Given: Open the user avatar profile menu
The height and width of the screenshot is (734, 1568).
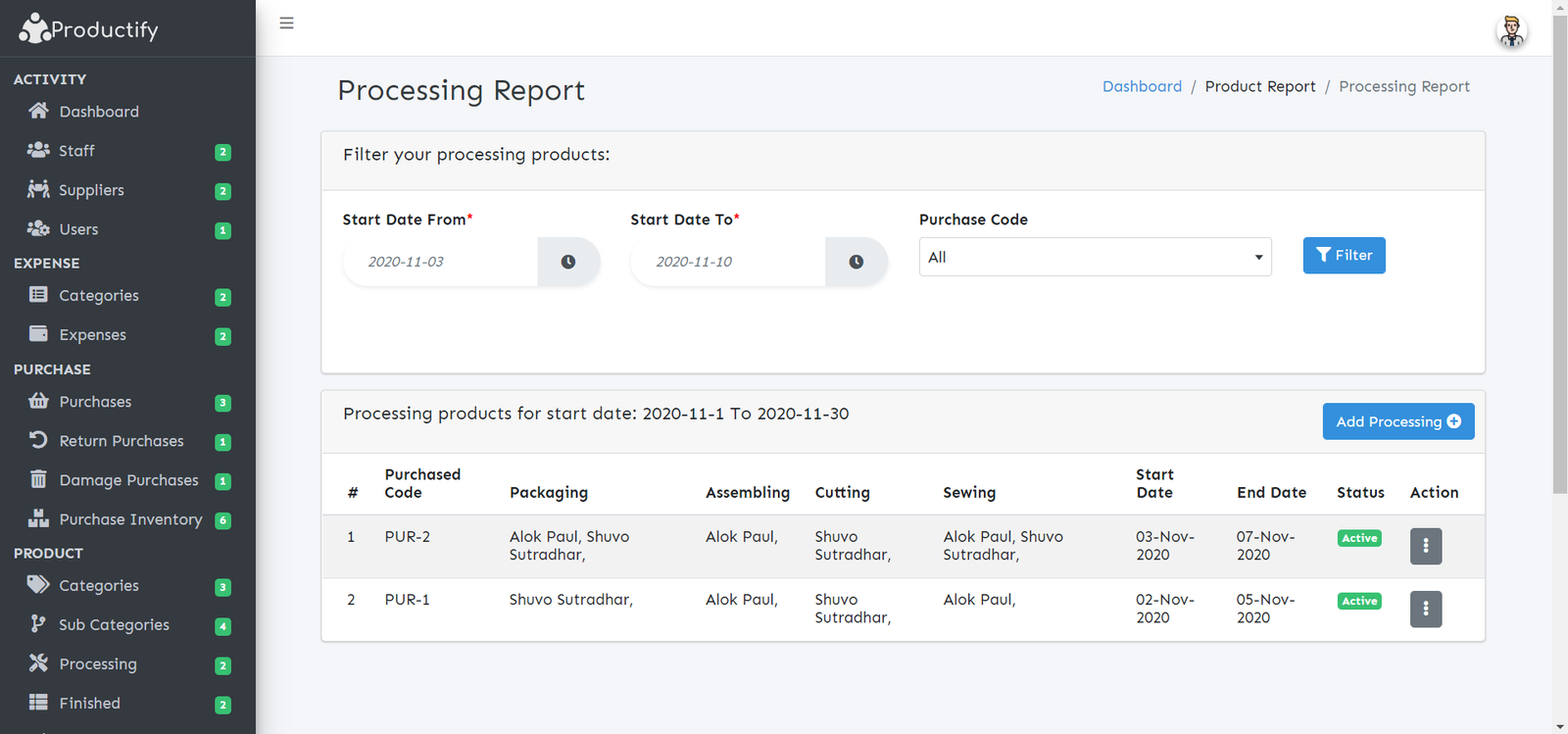Looking at the screenshot, I should [1511, 31].
